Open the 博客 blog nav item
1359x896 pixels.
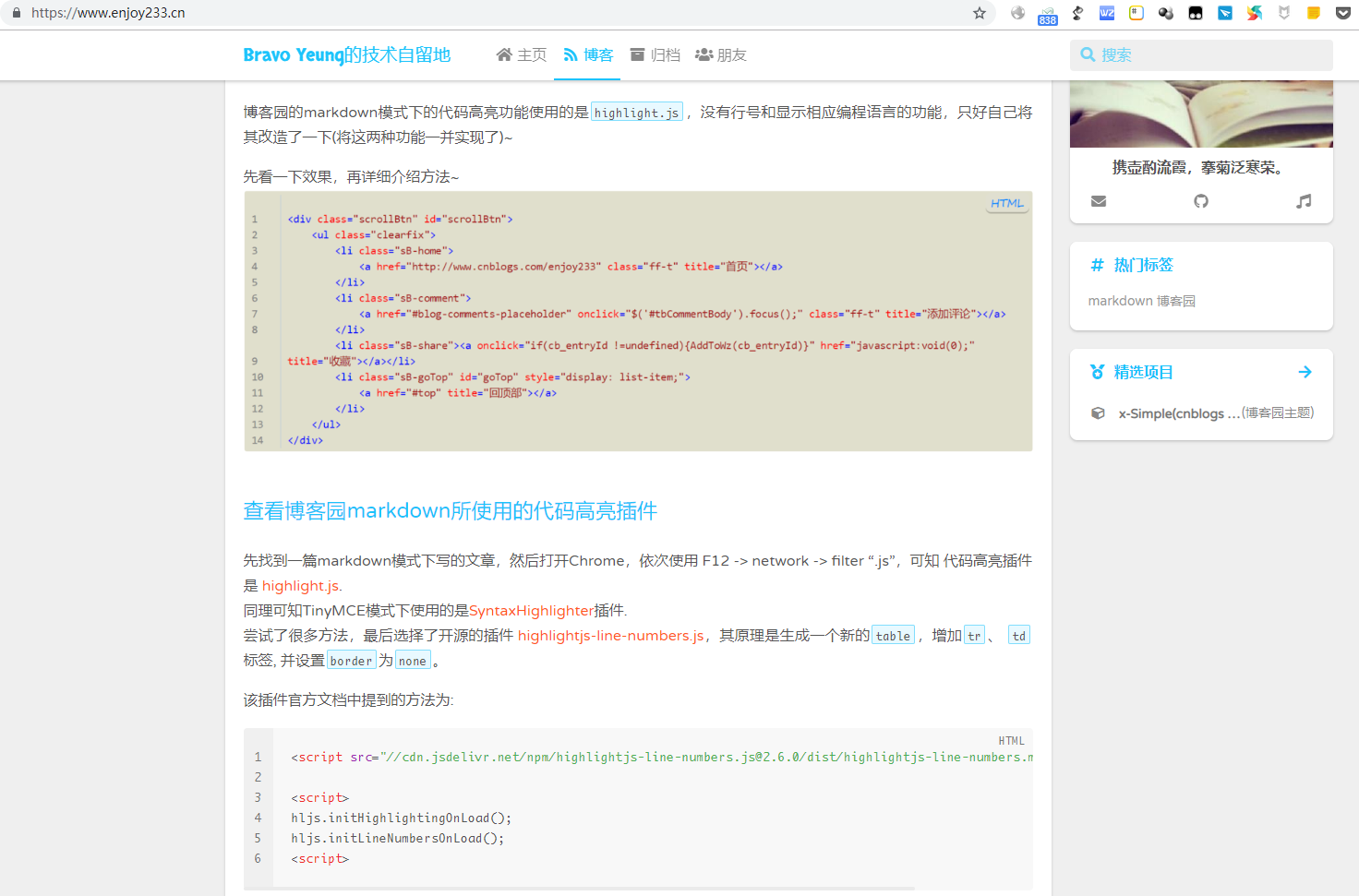pyautogui.click(x=588, y=55)
